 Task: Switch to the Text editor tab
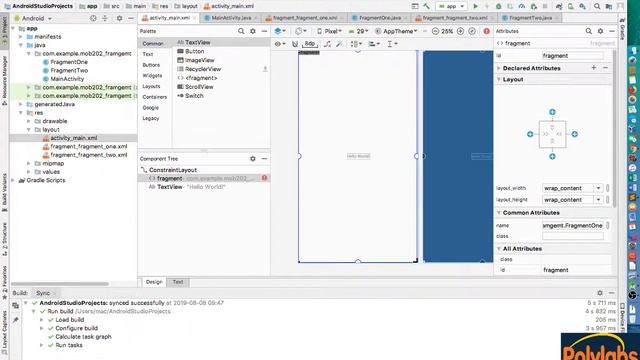click(178, 282)
